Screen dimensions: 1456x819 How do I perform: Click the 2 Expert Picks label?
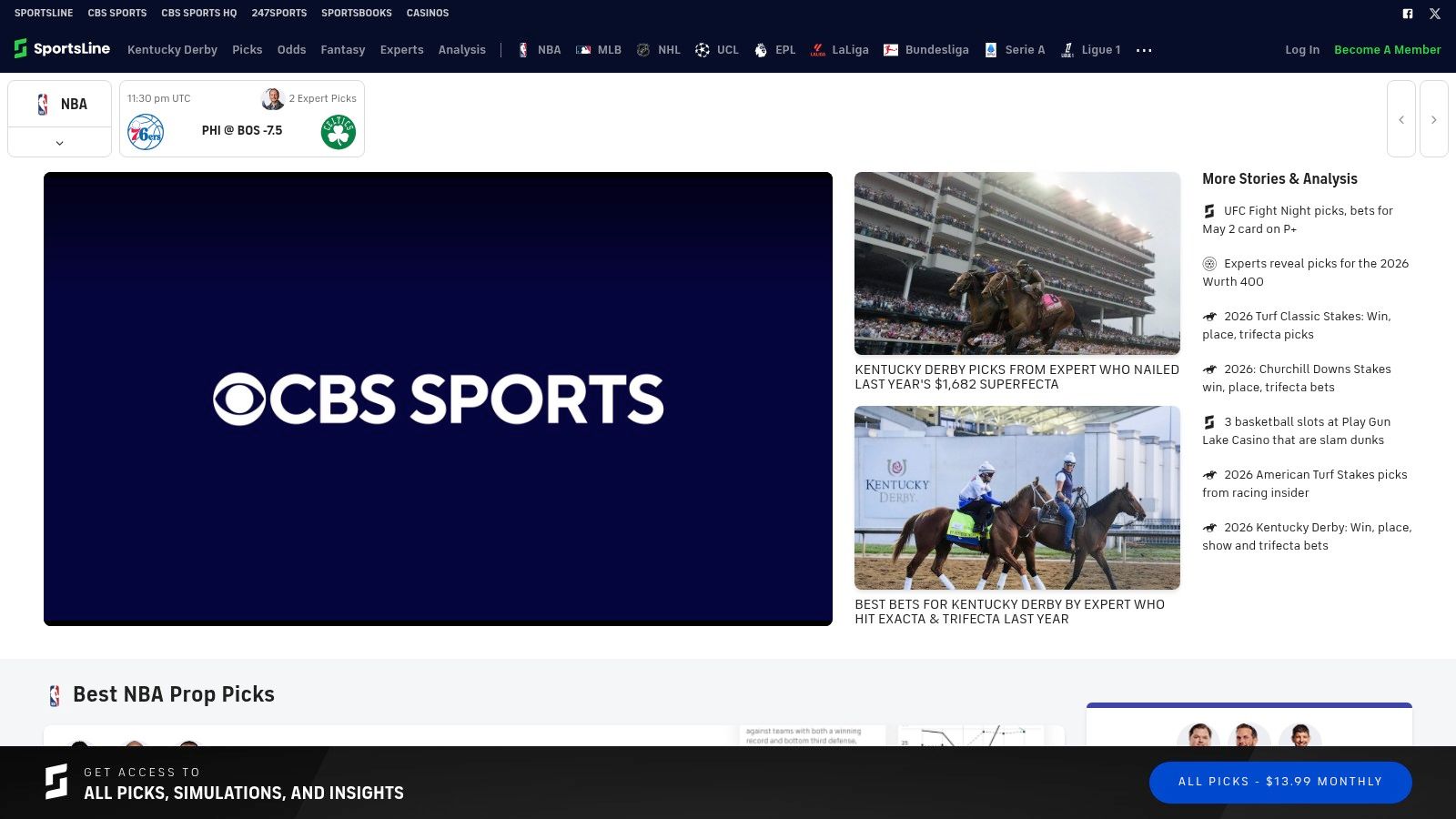point(322,98)
